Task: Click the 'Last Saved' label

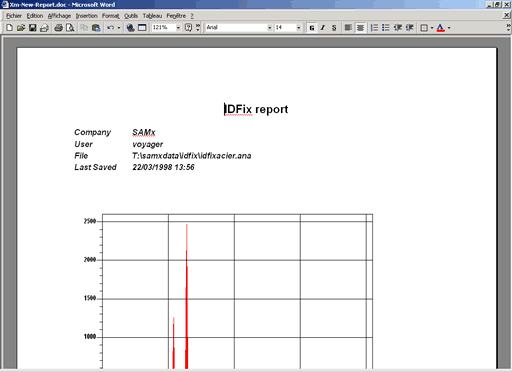Action: [x=95, y=167]
